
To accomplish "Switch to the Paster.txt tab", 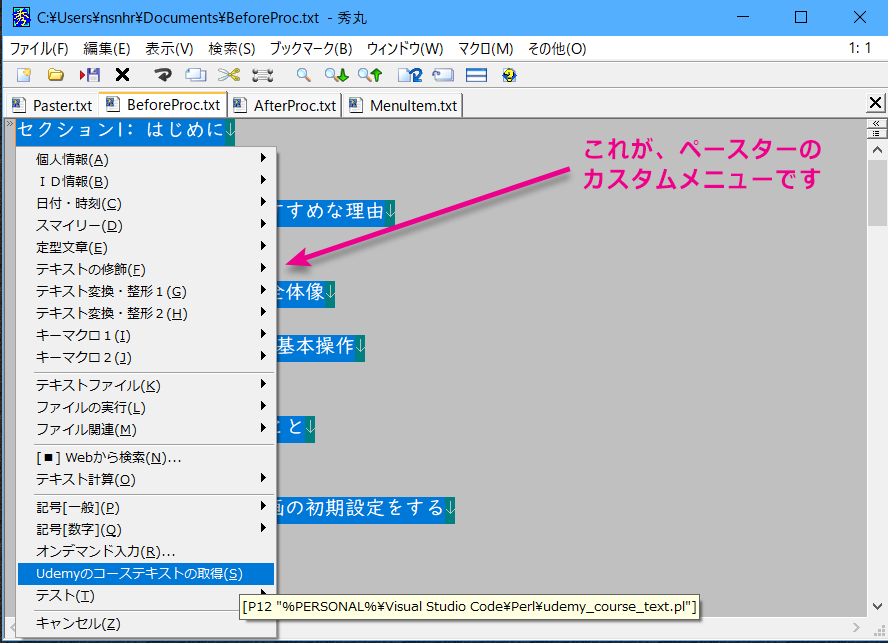I will [x=52, y=105].
